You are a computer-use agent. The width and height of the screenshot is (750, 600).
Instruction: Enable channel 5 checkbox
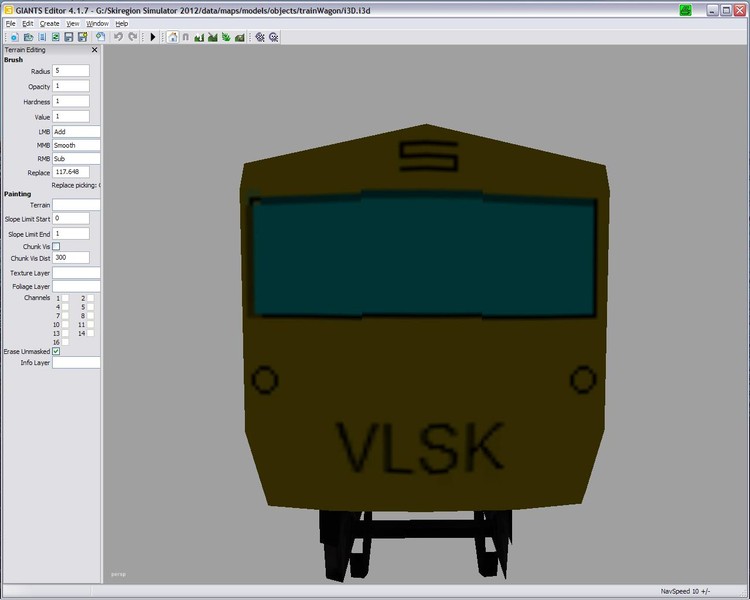(x=90, y=307)
